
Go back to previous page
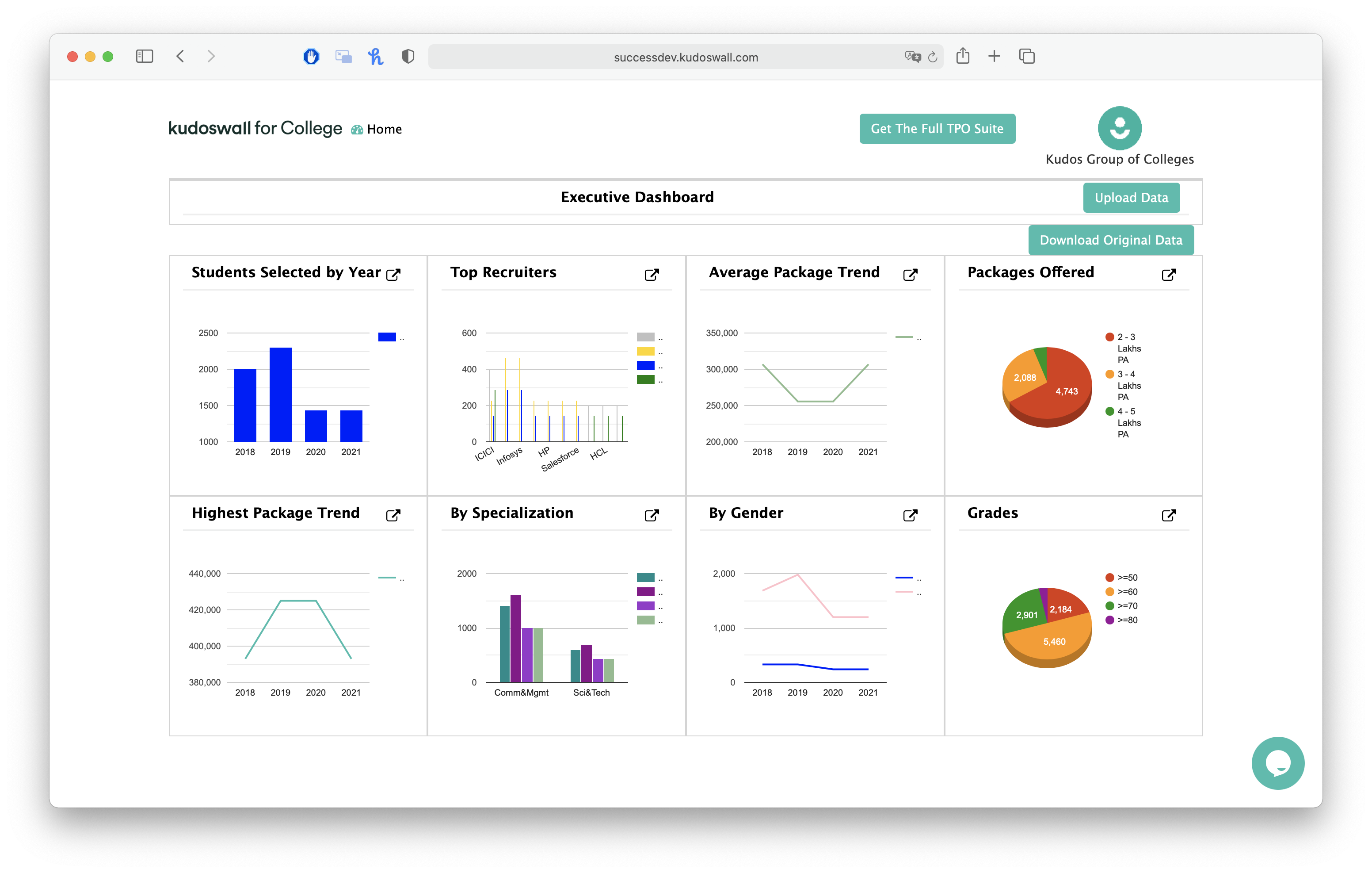pos(180,57)
